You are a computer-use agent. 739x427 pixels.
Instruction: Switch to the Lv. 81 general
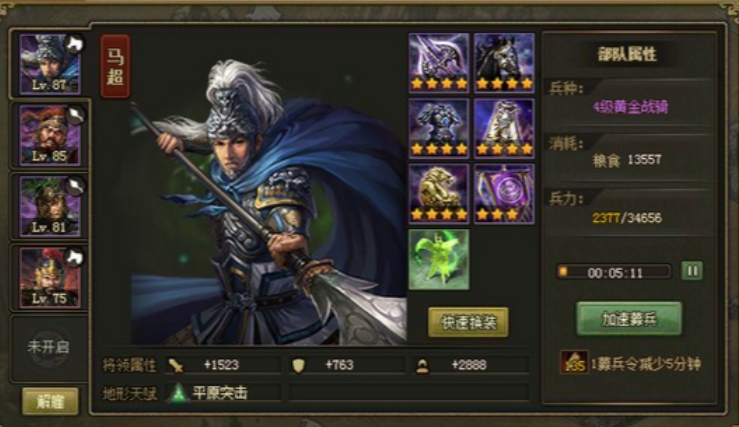(50, 206)
